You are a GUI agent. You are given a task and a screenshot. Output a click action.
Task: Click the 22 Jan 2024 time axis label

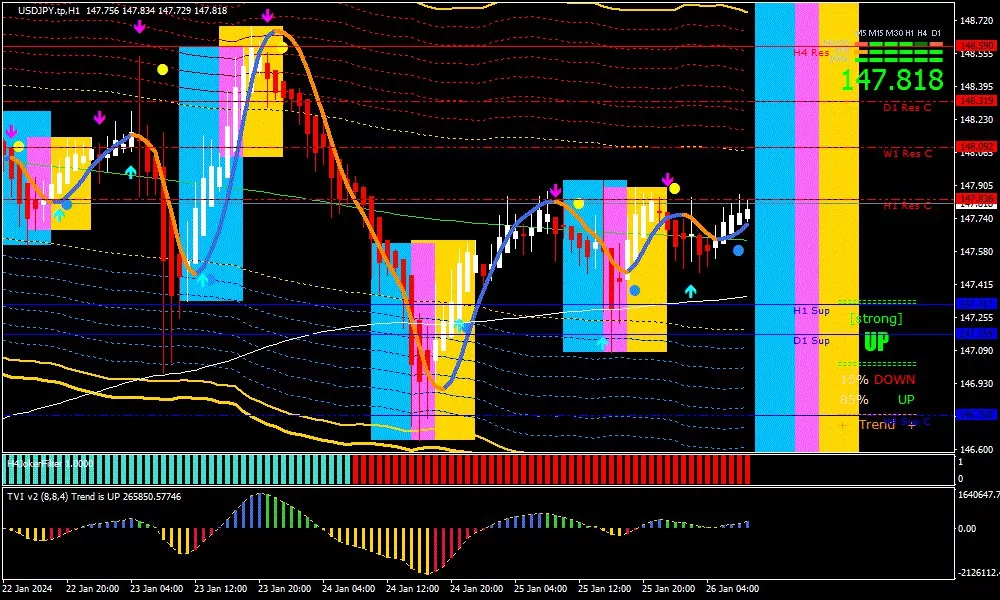coord(27,589)
